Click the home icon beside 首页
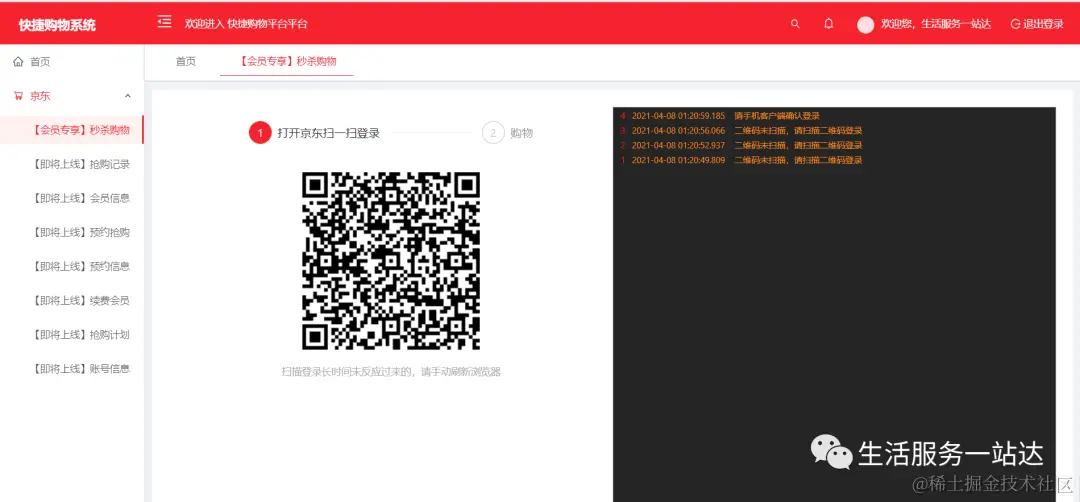The width and height of the screenshot is (1080, 502). [18, 62]
